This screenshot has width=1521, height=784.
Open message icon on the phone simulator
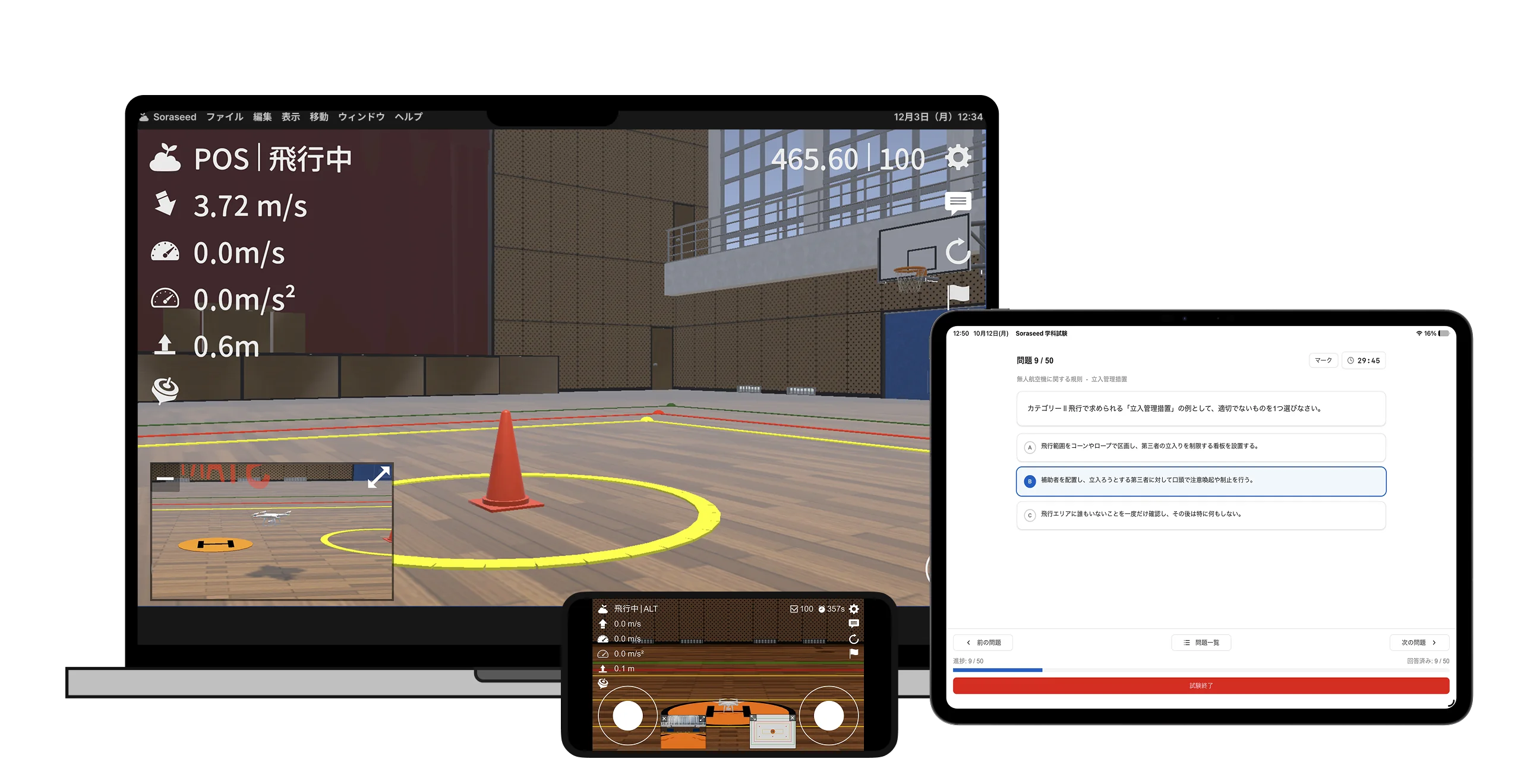[854, 624]
